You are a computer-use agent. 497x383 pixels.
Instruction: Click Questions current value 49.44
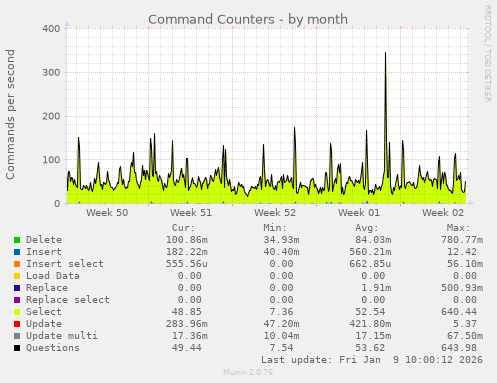[187, 348]
